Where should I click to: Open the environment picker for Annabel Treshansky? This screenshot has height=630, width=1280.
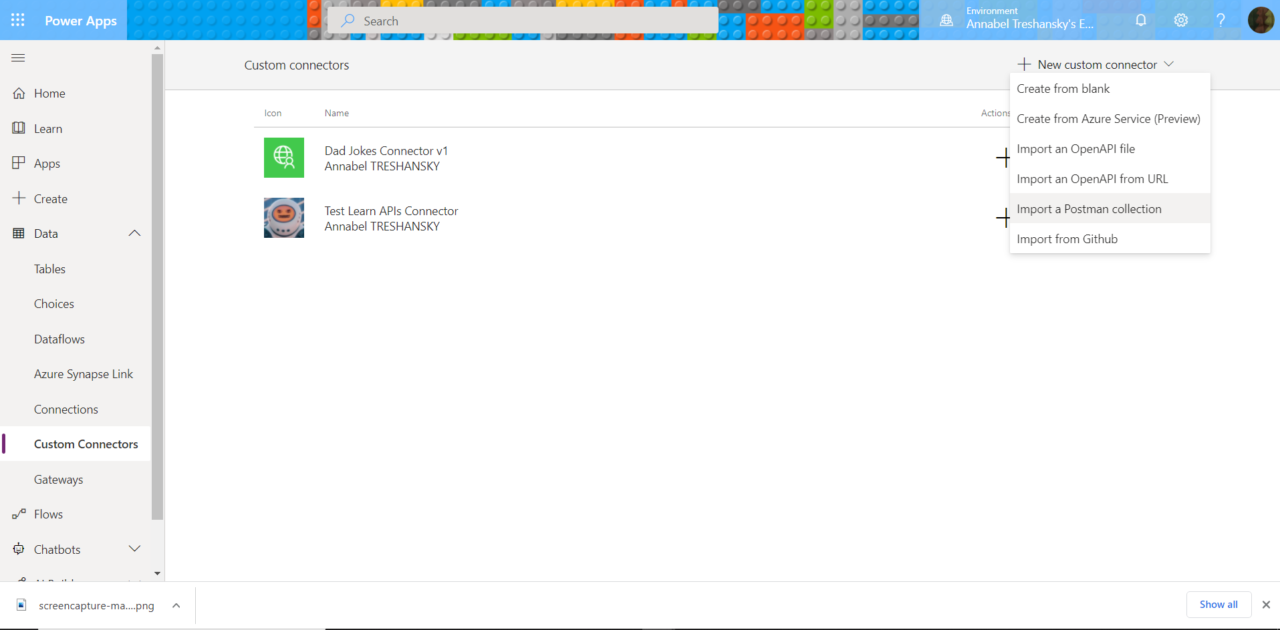click(1028, 20)
